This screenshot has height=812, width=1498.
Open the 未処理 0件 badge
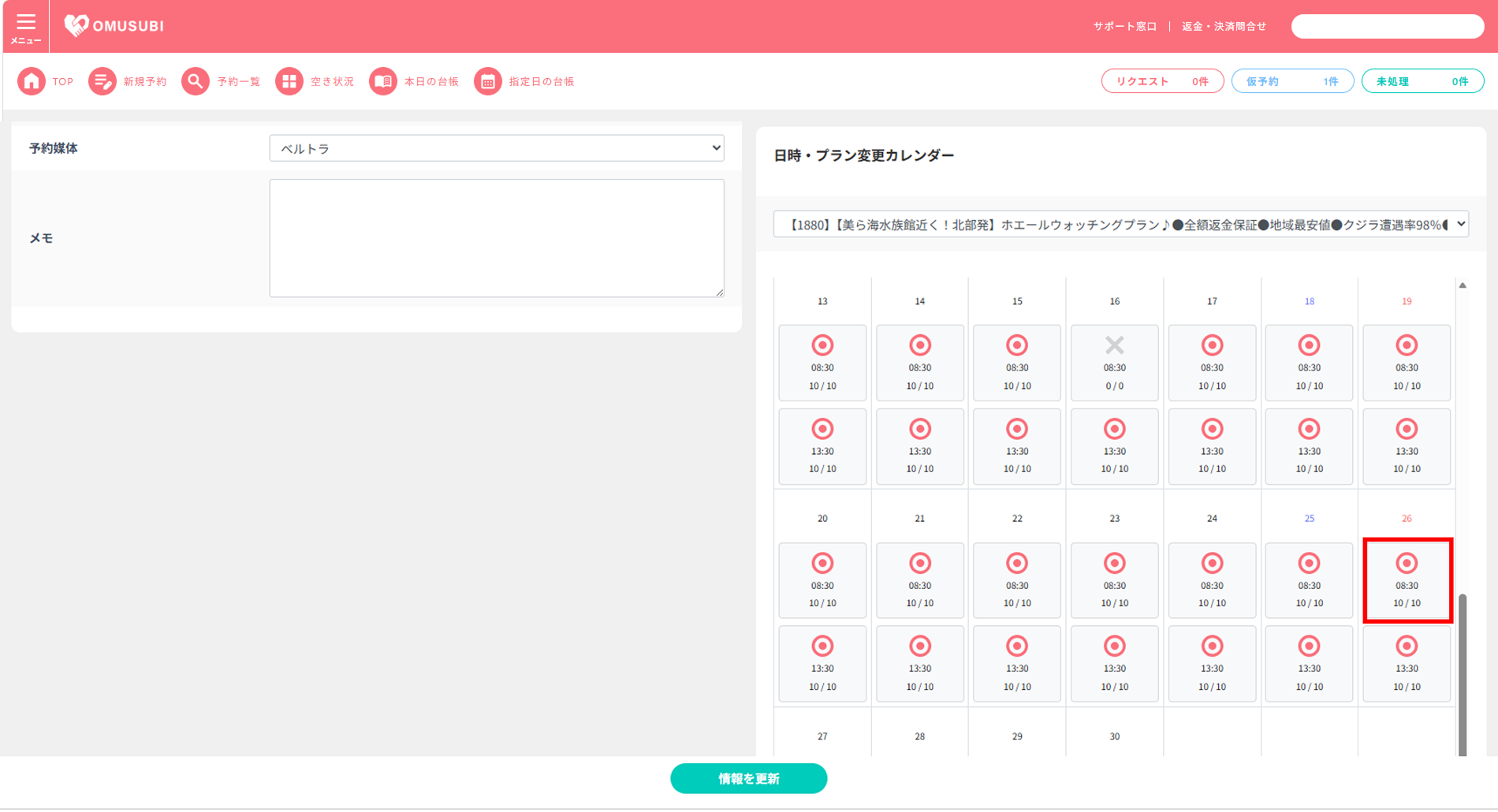[1422, 81]
